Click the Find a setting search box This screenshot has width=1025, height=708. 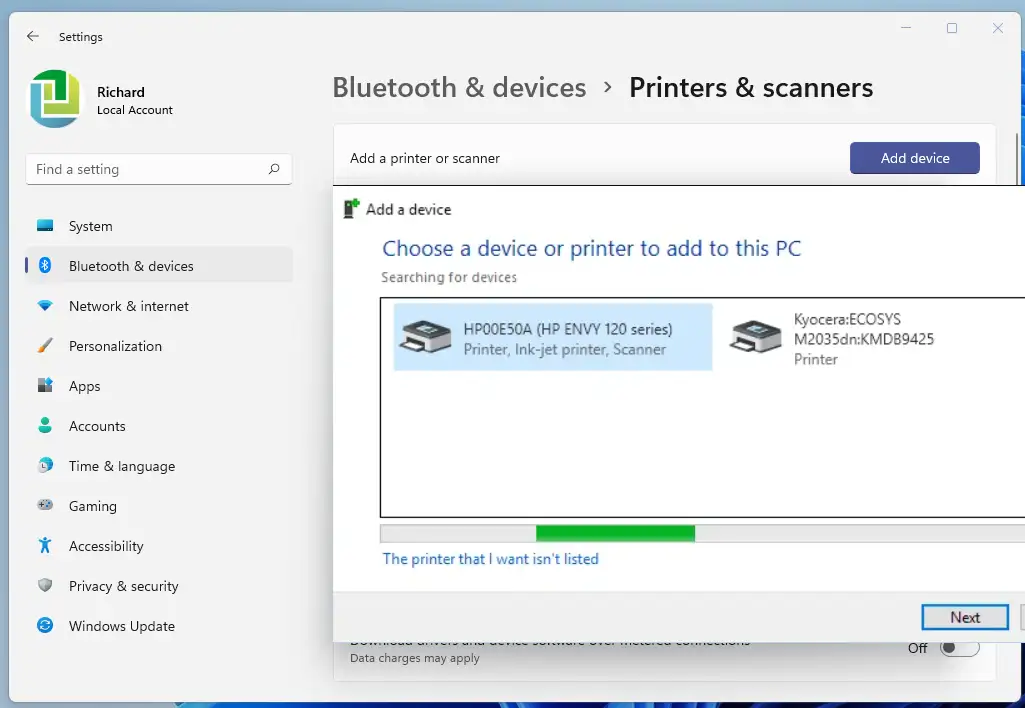pos(159,169)
